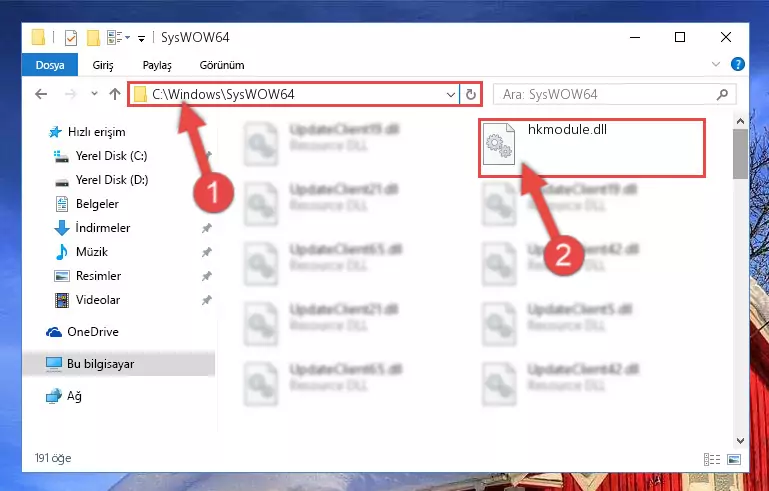This screenshot has width=769, height=491.
Task: Refresh the SysWOW64 folder view
Action: [x=471, y=95]
